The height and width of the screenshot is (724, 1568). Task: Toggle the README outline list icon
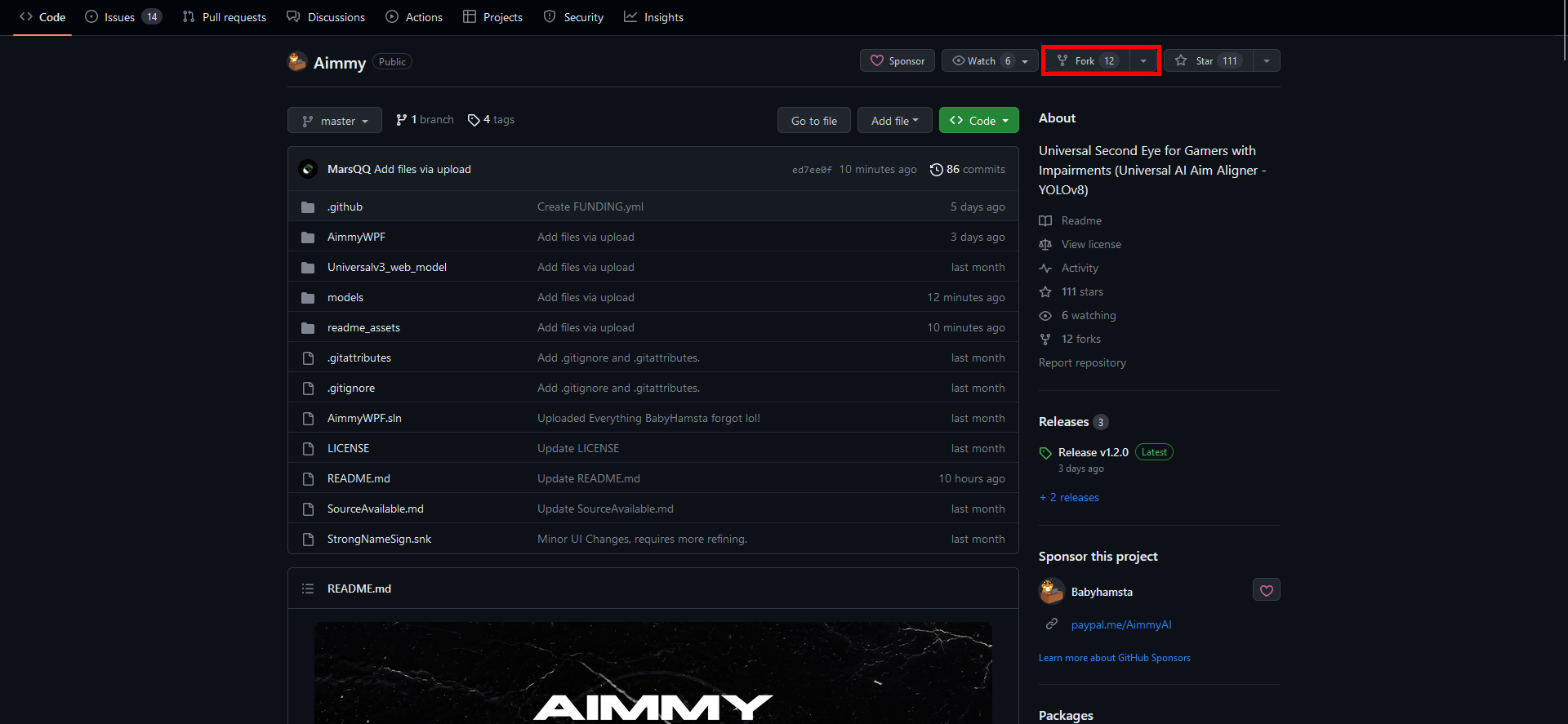[x=308, y=589]
